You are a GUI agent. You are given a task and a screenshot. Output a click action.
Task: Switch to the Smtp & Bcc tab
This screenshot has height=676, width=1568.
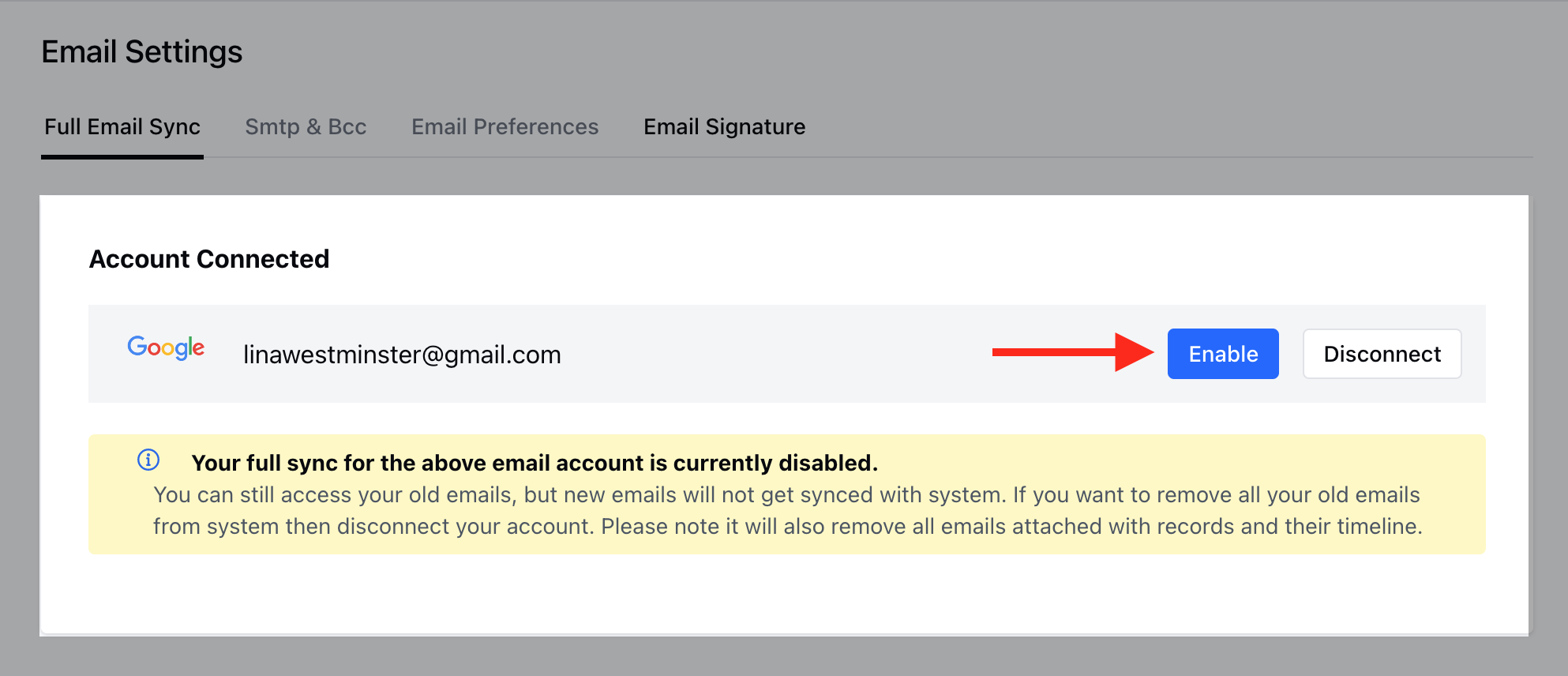pos(306,127)
